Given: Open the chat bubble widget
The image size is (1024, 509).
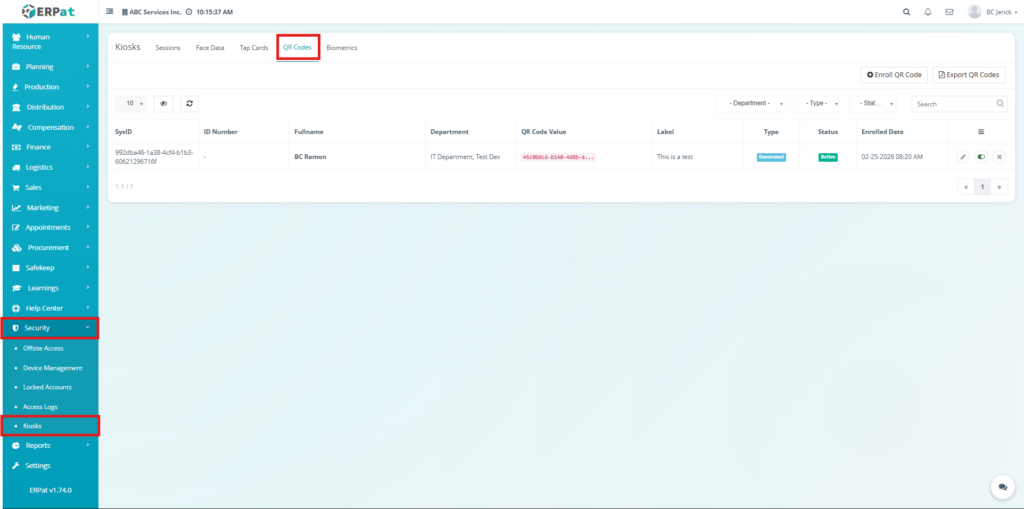Looking at the screenshot, I should [1001, 486].
